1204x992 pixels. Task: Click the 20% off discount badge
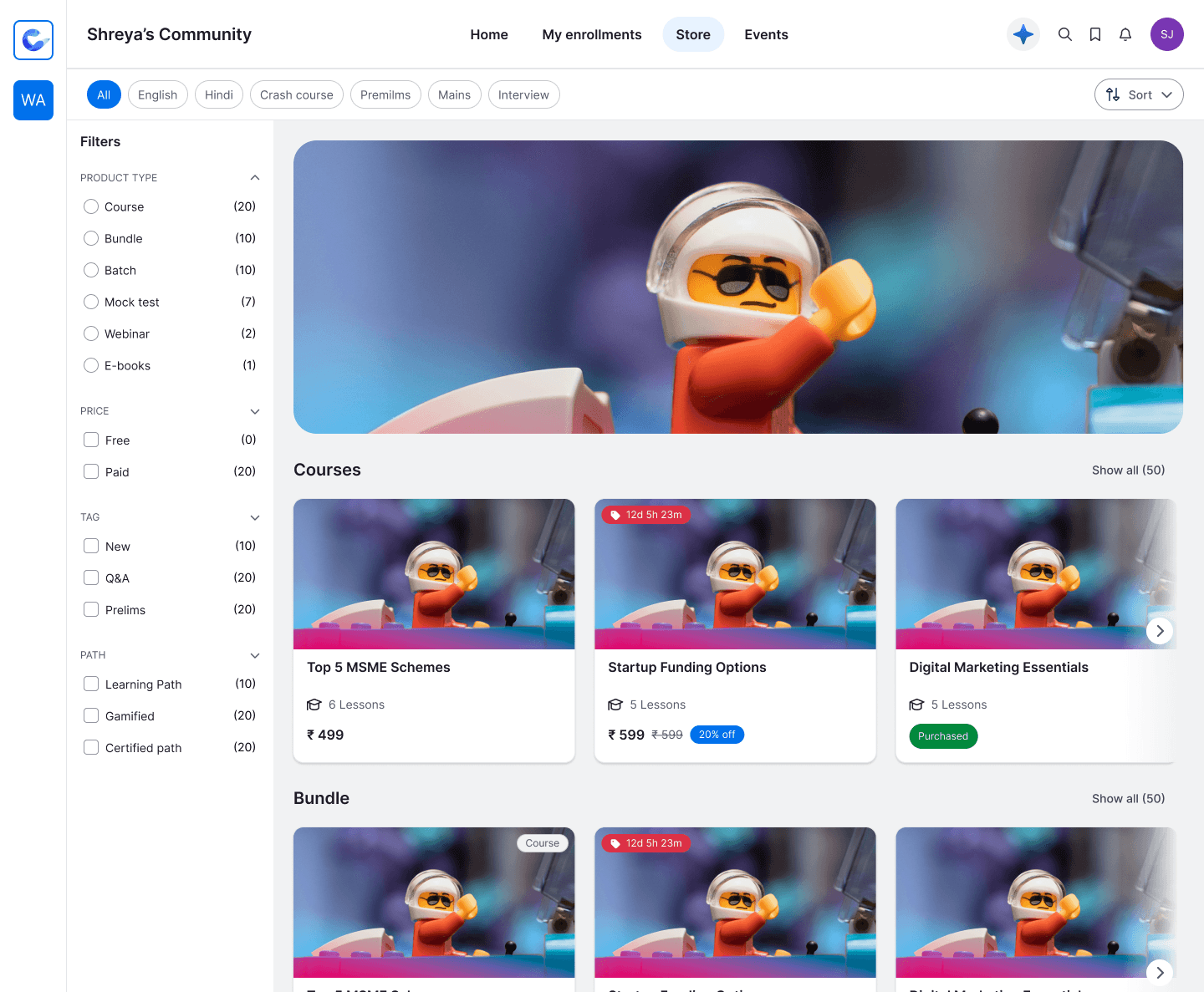pos(717,735)
